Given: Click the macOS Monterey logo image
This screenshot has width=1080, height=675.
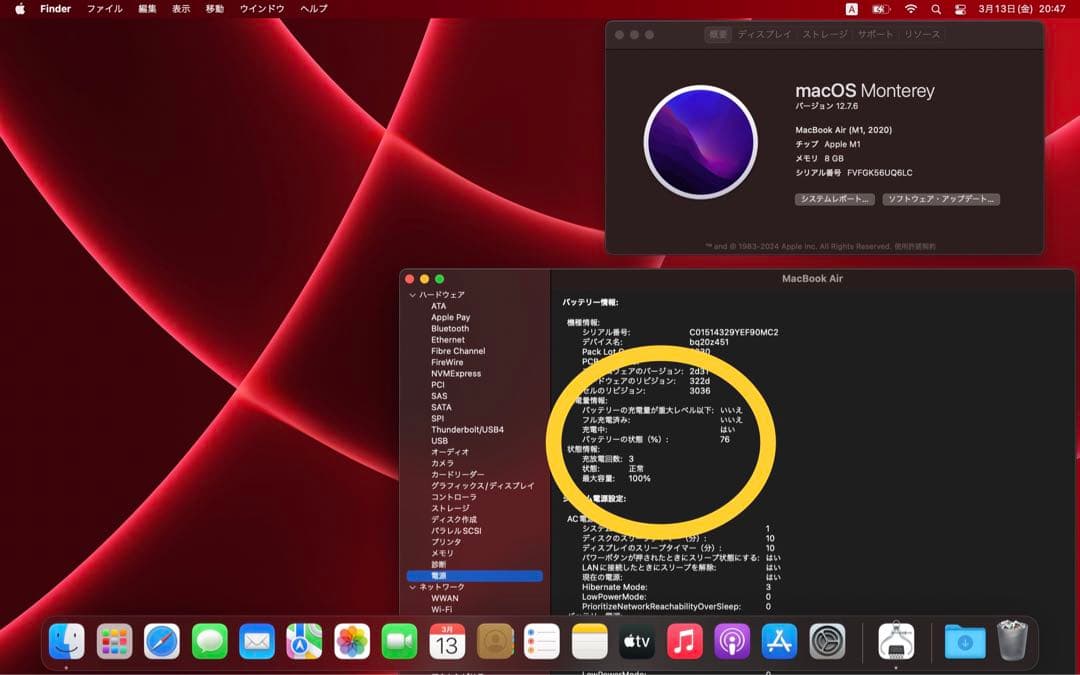Looking at the screenshot, I should click(700, 142).
